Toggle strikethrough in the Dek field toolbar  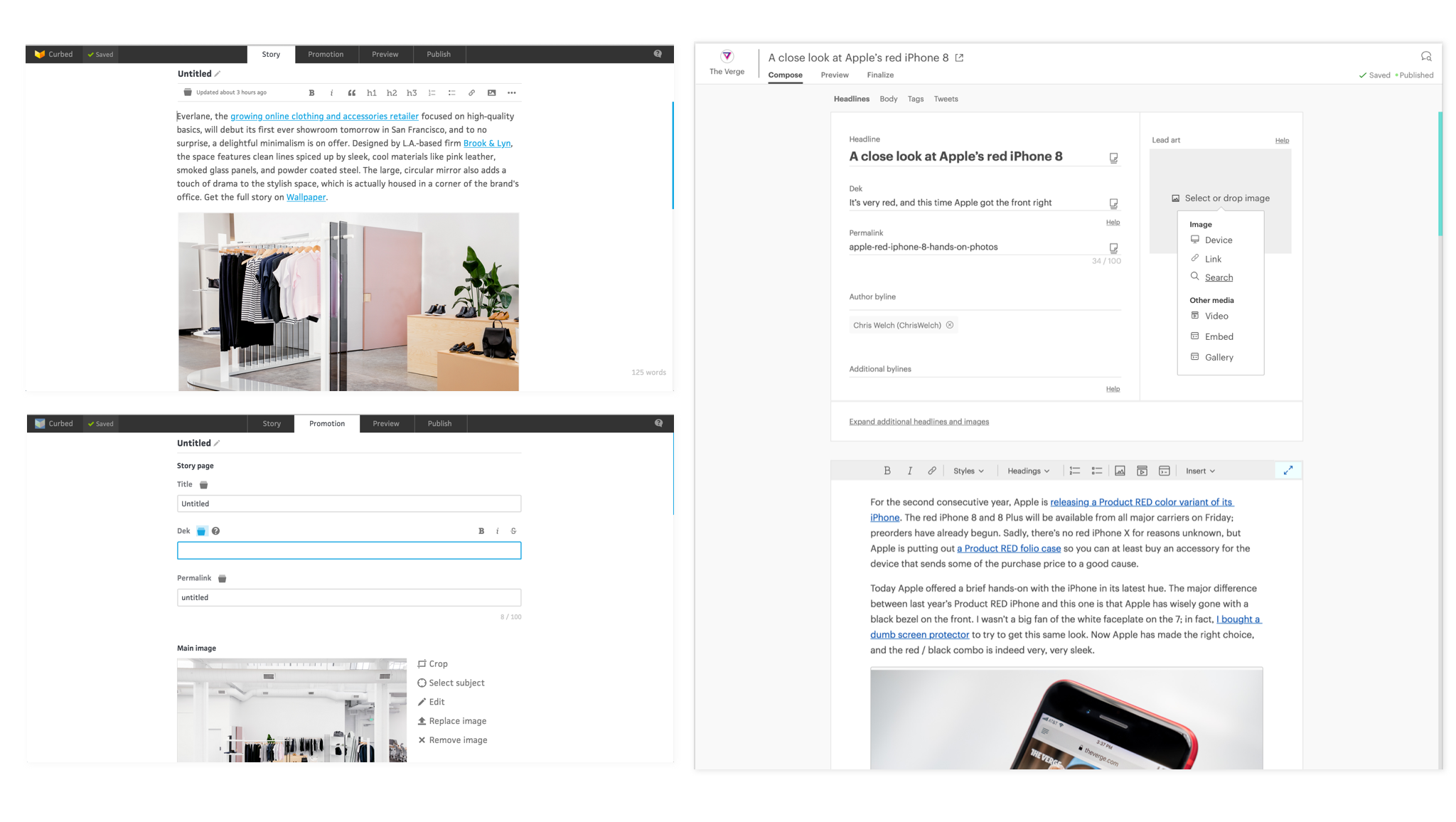coord(513,530)
